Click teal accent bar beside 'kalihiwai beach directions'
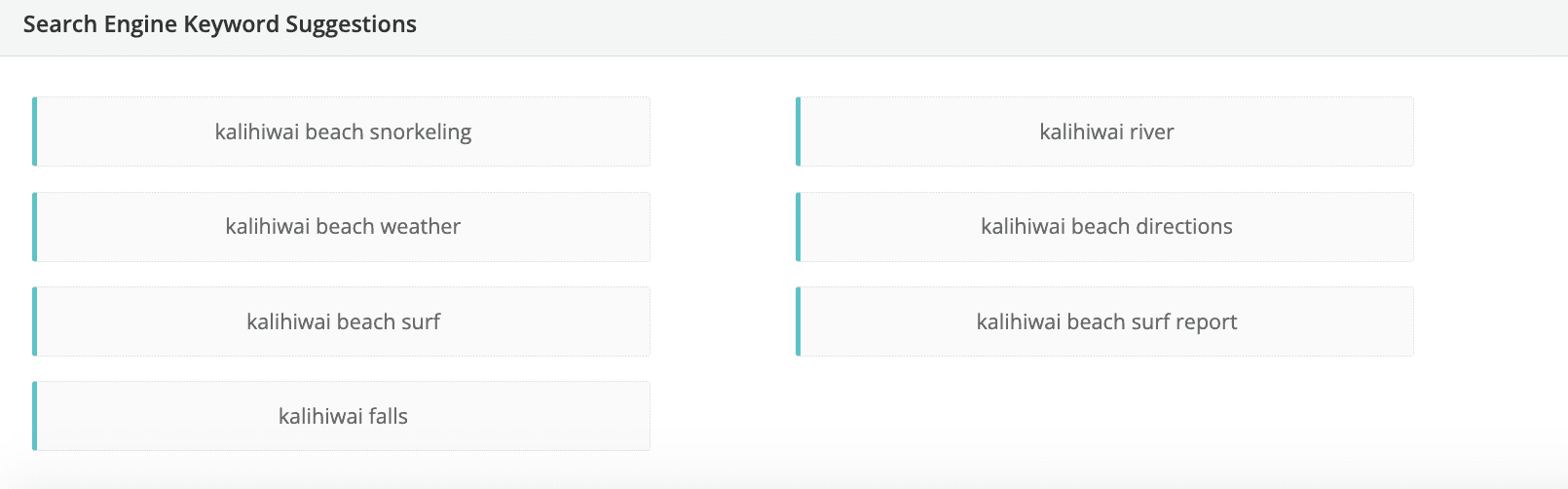Screen dimensions: 1568x489 (798, 226)
